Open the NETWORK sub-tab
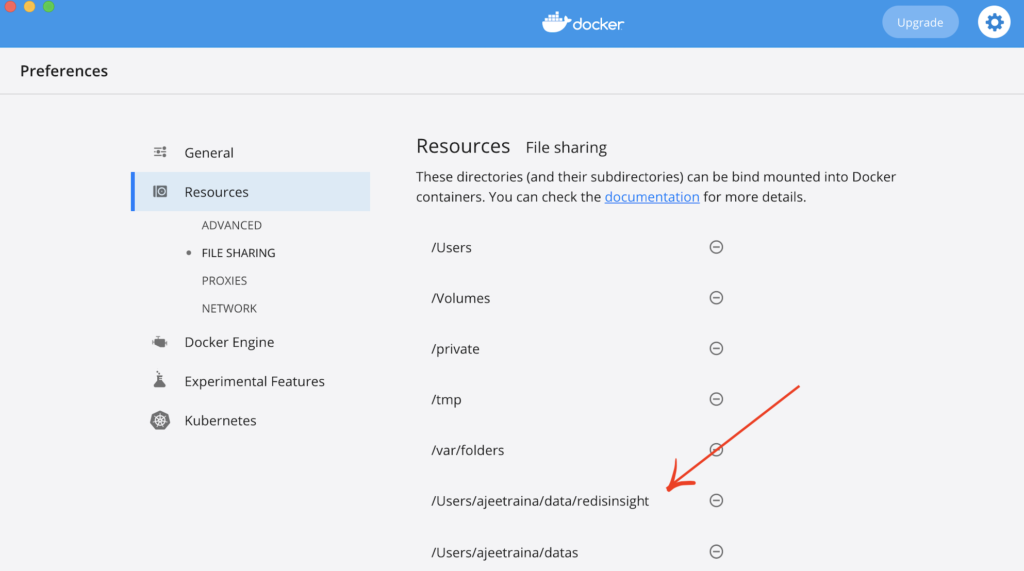Screen dimensions: 1024x571 click(x=229, y=308)
